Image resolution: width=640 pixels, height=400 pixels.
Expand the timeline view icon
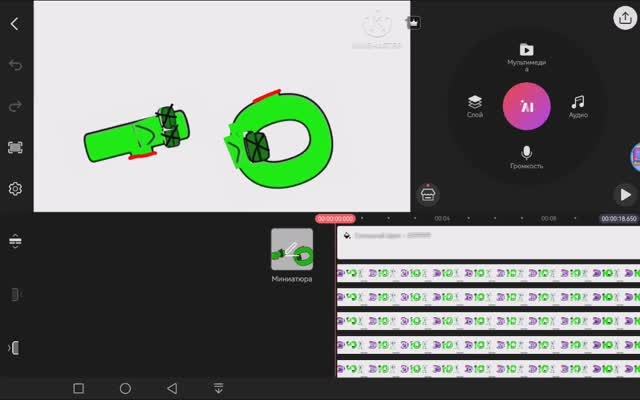(x=15, y=241)
